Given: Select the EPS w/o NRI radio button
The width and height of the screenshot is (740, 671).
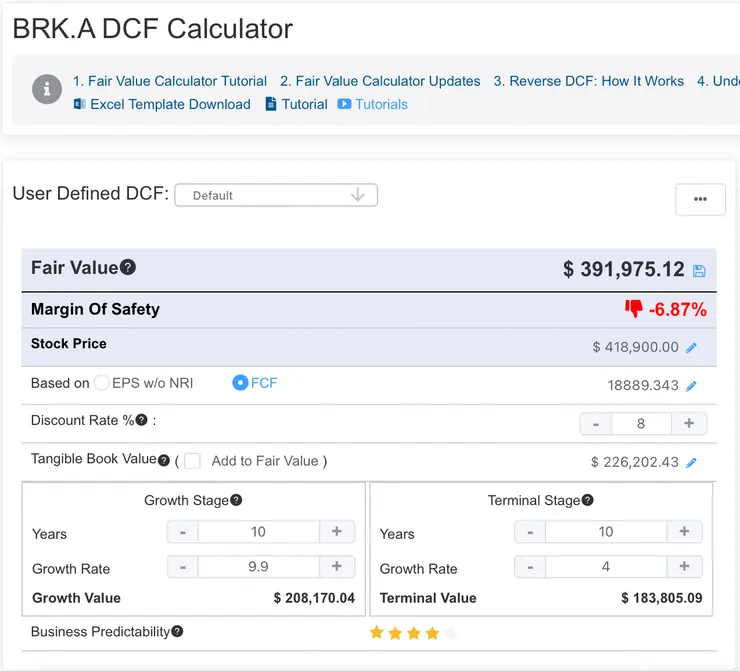Looking at the screenshot, I should [x=102, y=382].
